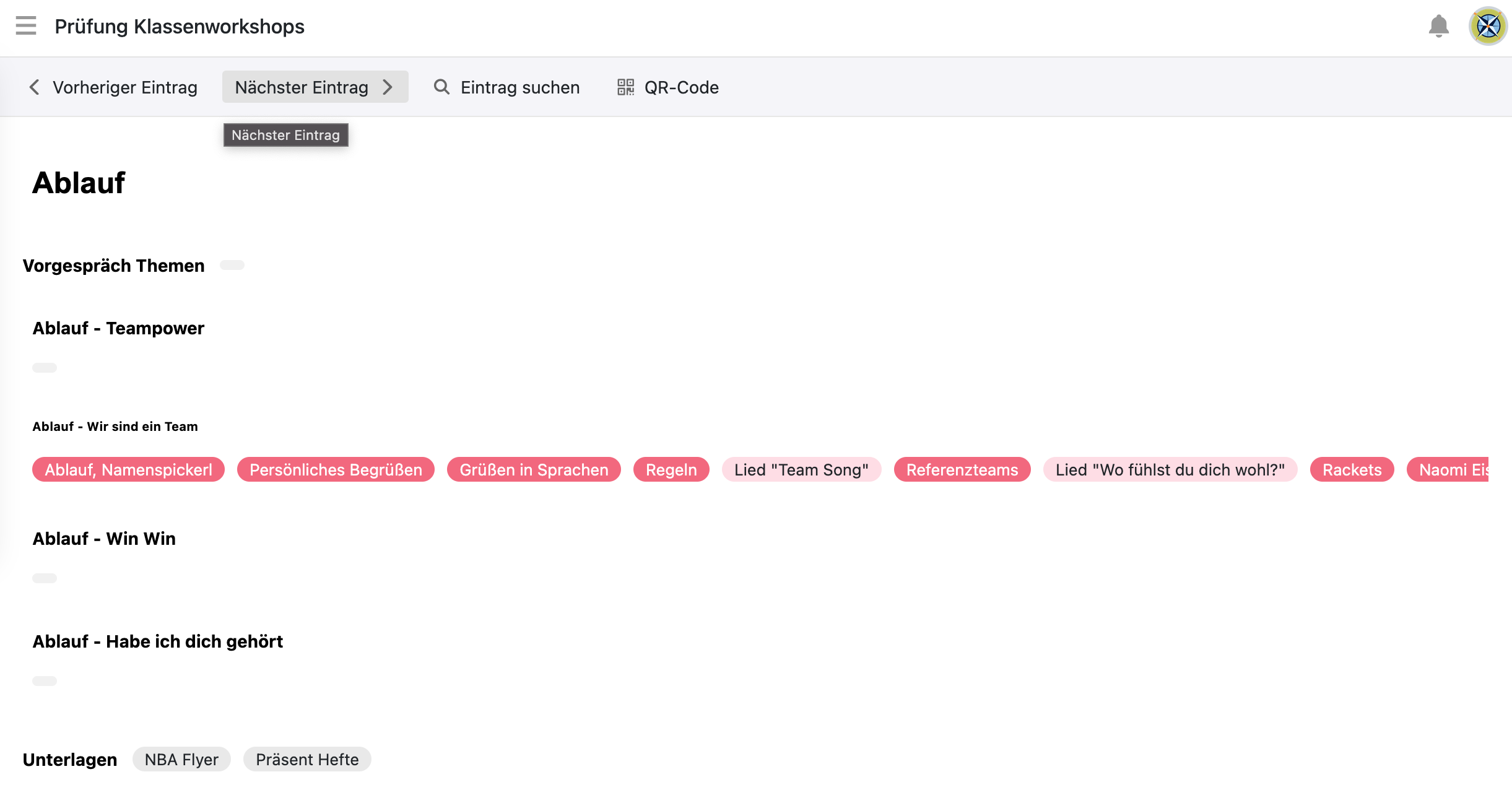The height and width of the screenshot is (790, 1512).
Task: Open the Präsent Hefte chip
Action: click(x=307, y=759)
